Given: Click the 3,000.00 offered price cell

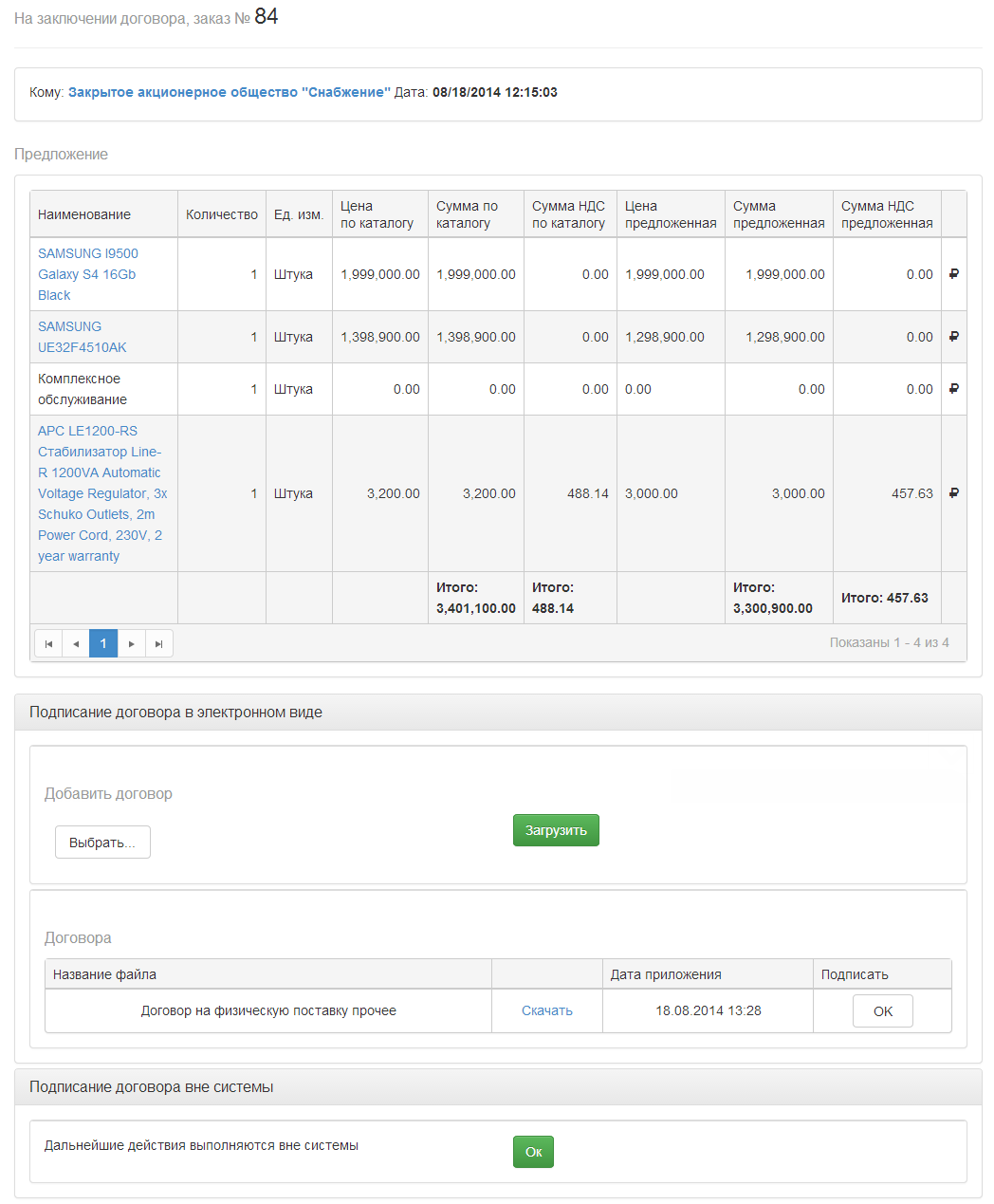Looking at the screenshot, I should (x=671, y=493).
